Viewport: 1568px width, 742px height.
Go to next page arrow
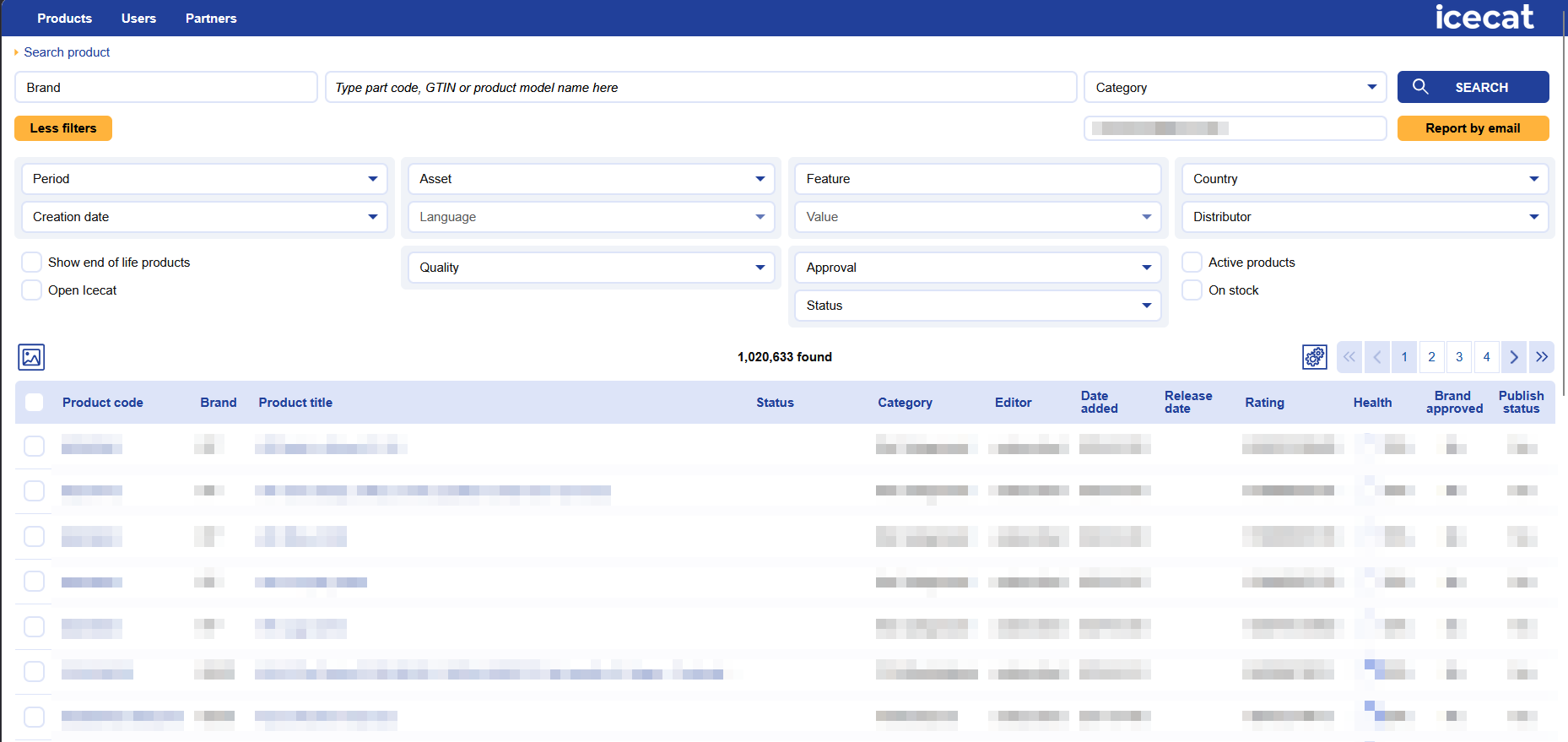point(1514,357)
